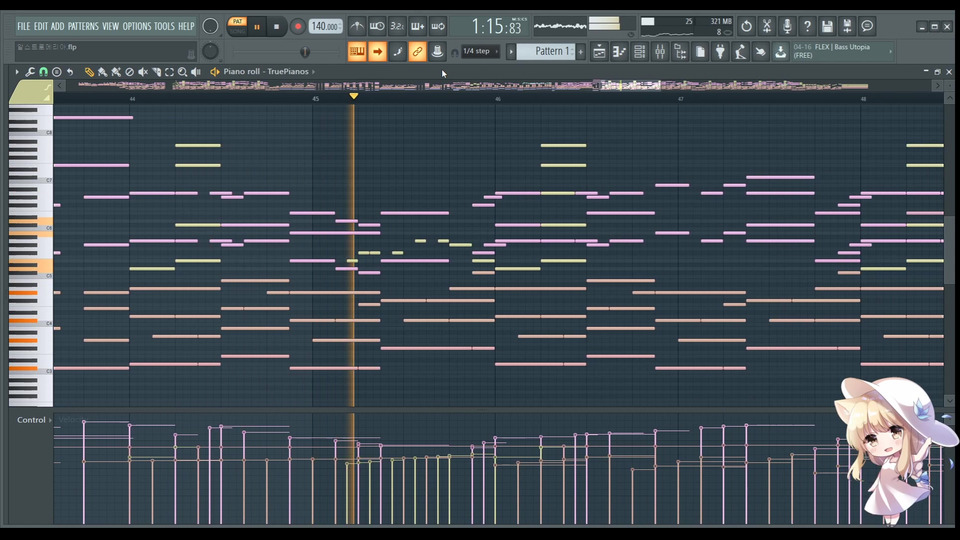Toggle the metronome icon
The image size is (960, 540).
point(357,26)
